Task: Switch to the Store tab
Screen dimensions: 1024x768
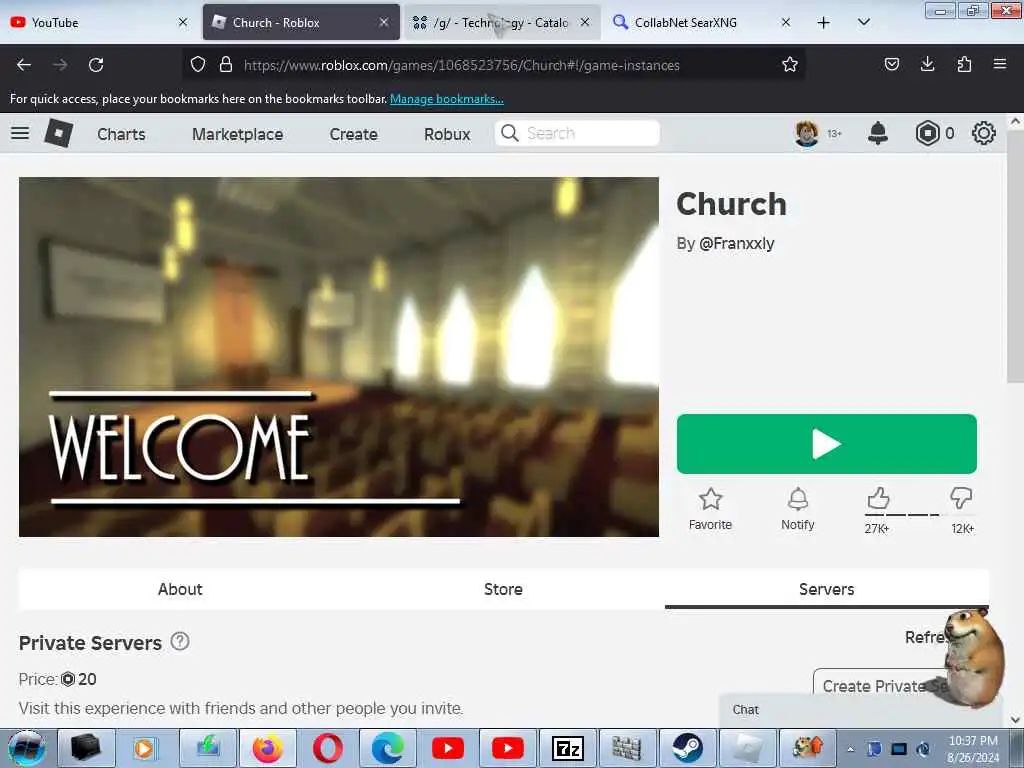Action: (503, 589)
